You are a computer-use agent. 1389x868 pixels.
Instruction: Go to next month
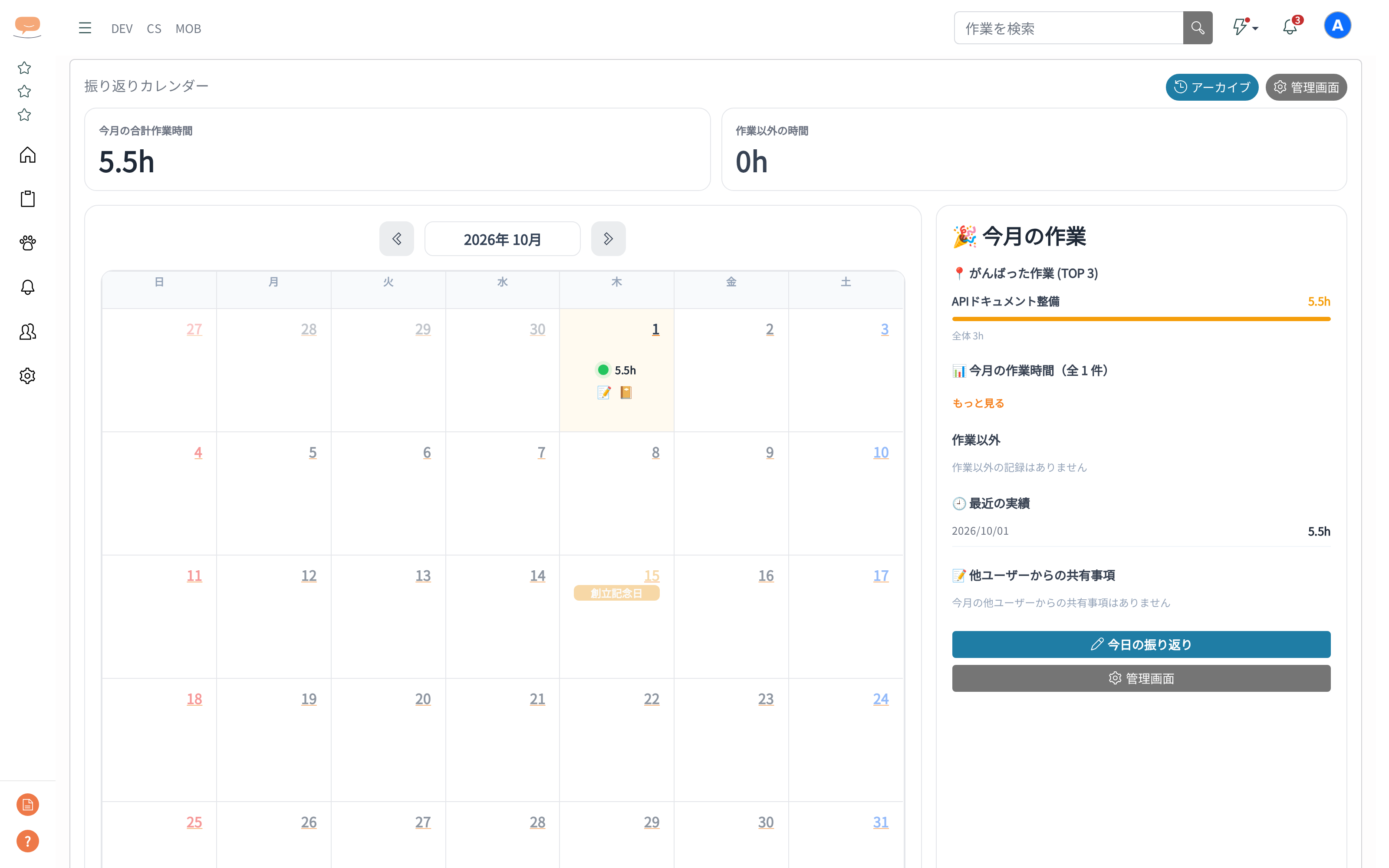[x=609, y=239]
